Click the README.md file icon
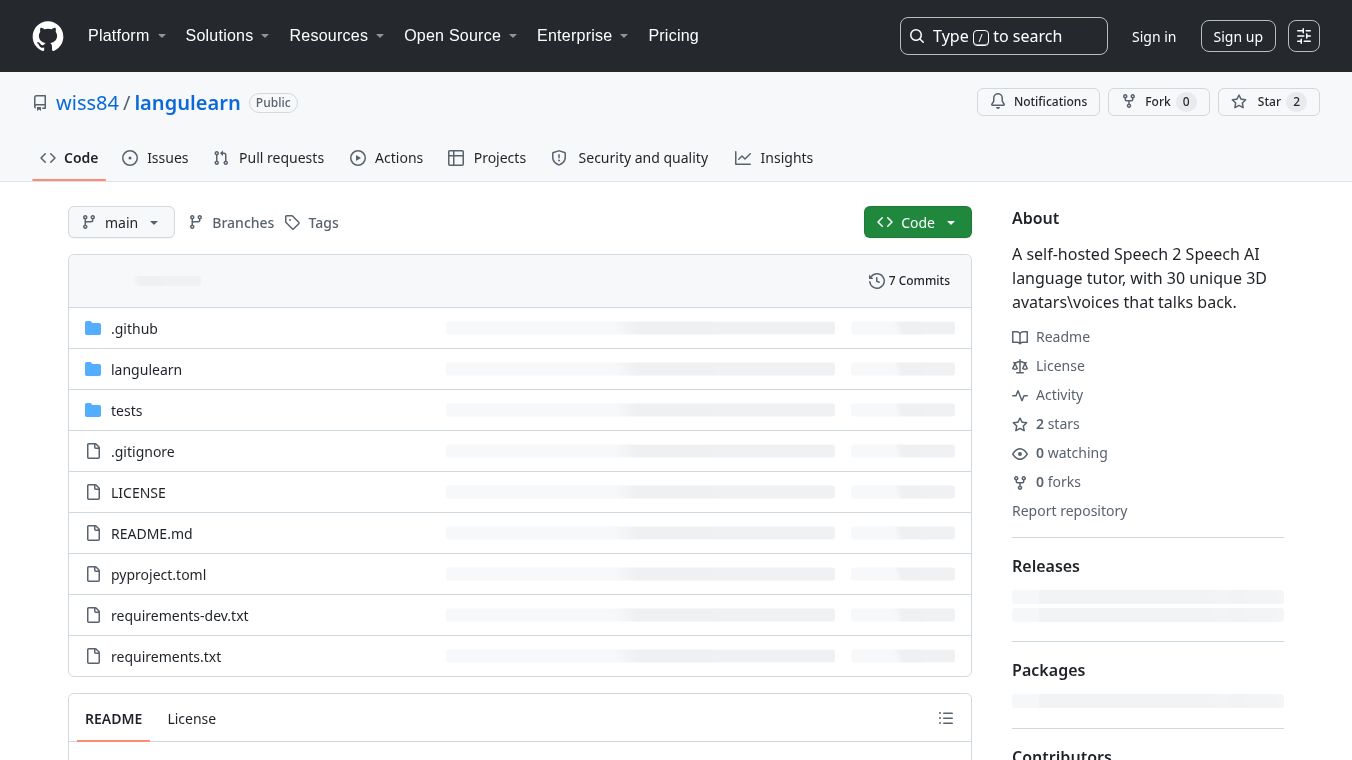 click(93, 533)
